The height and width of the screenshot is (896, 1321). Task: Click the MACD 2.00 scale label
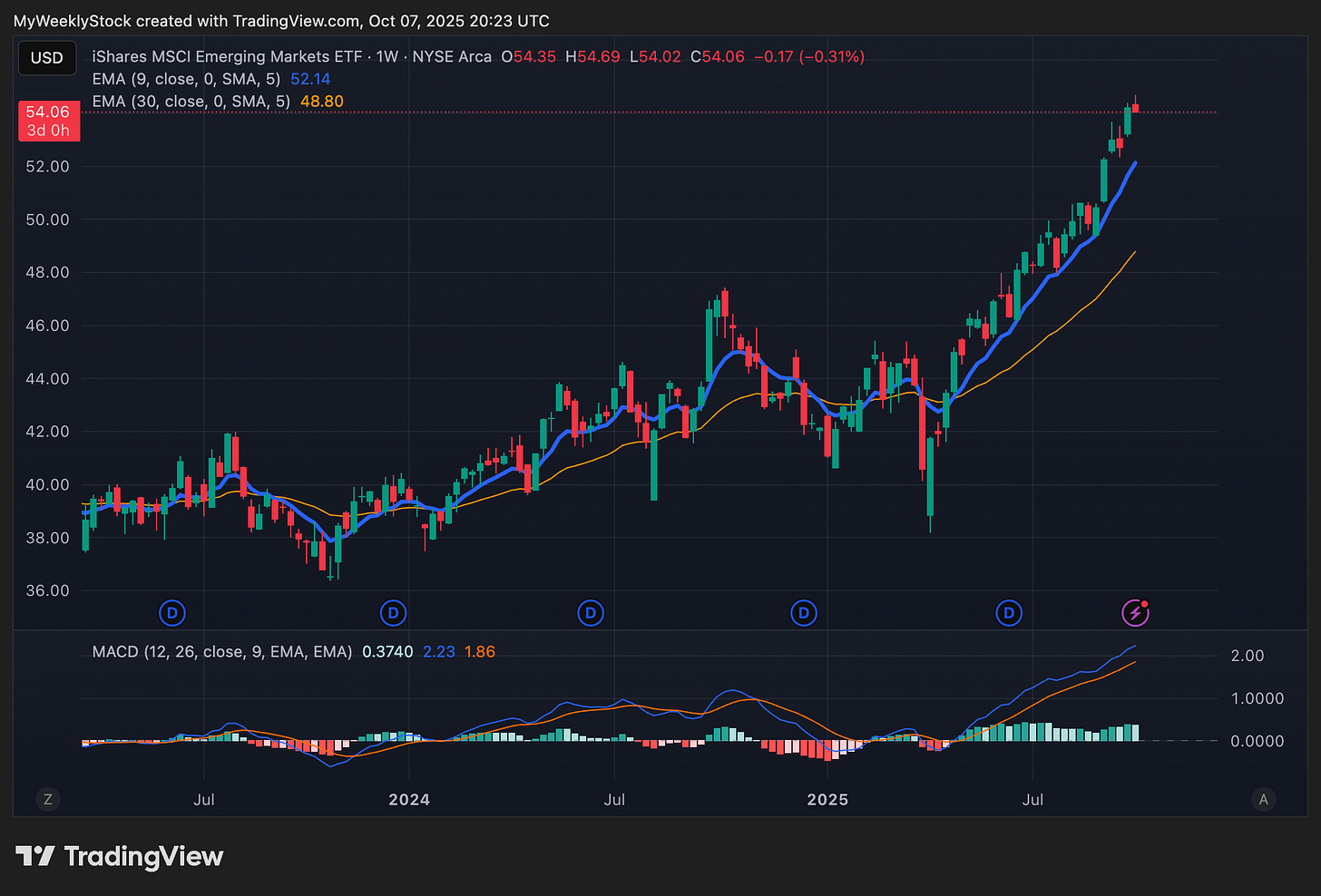click(1248, 656)
